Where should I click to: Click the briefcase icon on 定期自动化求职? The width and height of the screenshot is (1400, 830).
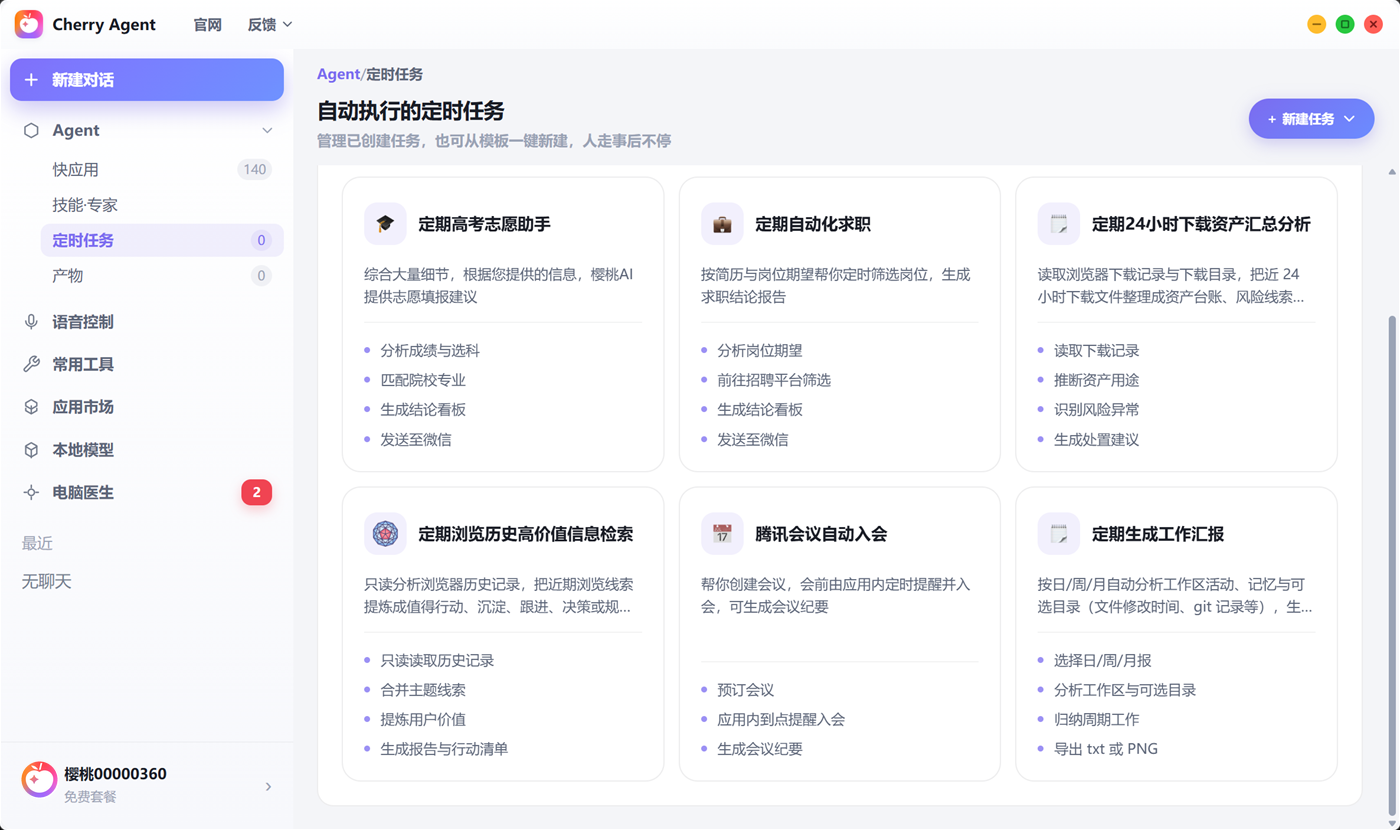click(722, 224)
